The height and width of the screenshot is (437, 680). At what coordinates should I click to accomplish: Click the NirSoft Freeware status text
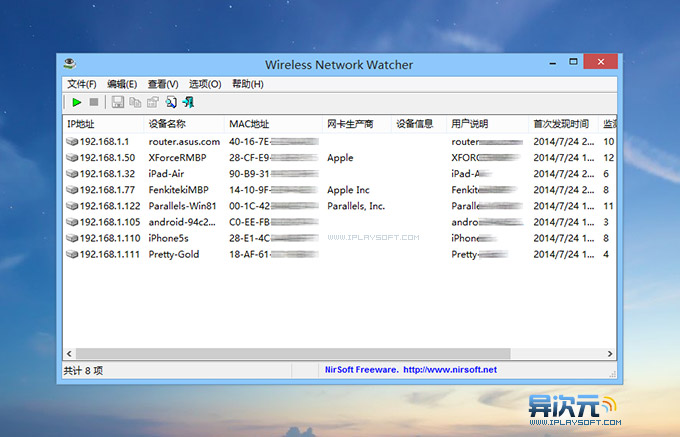click(361, 370)
